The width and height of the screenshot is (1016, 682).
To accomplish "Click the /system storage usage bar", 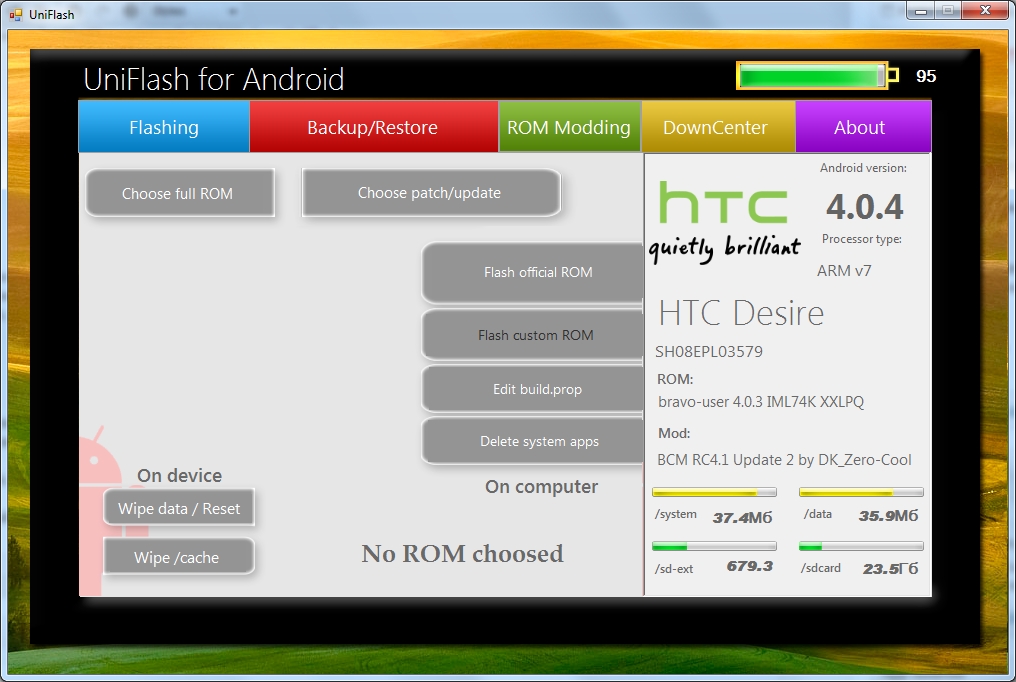I will coord(714,492).
